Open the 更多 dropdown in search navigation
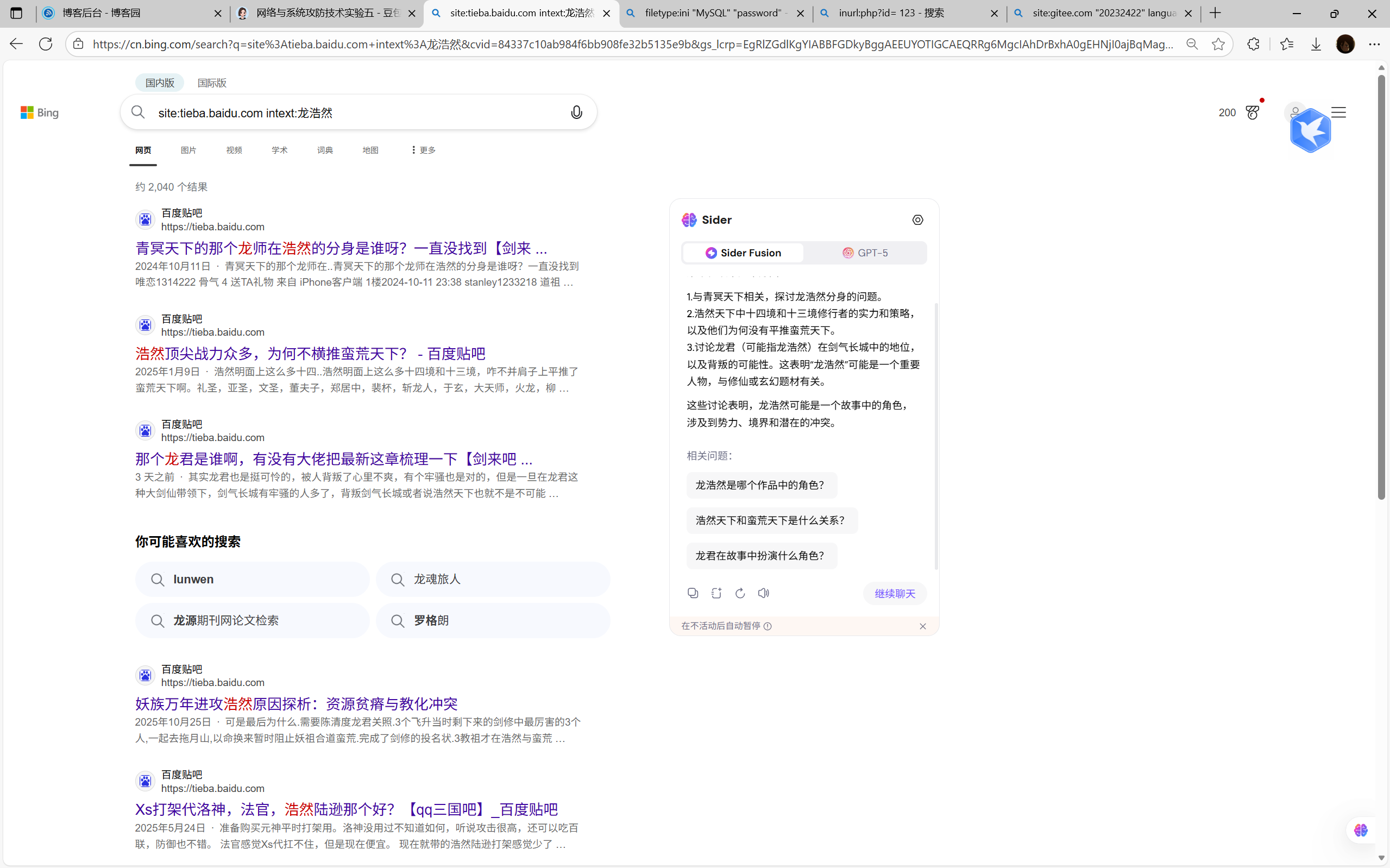 [x=423, y=150]
